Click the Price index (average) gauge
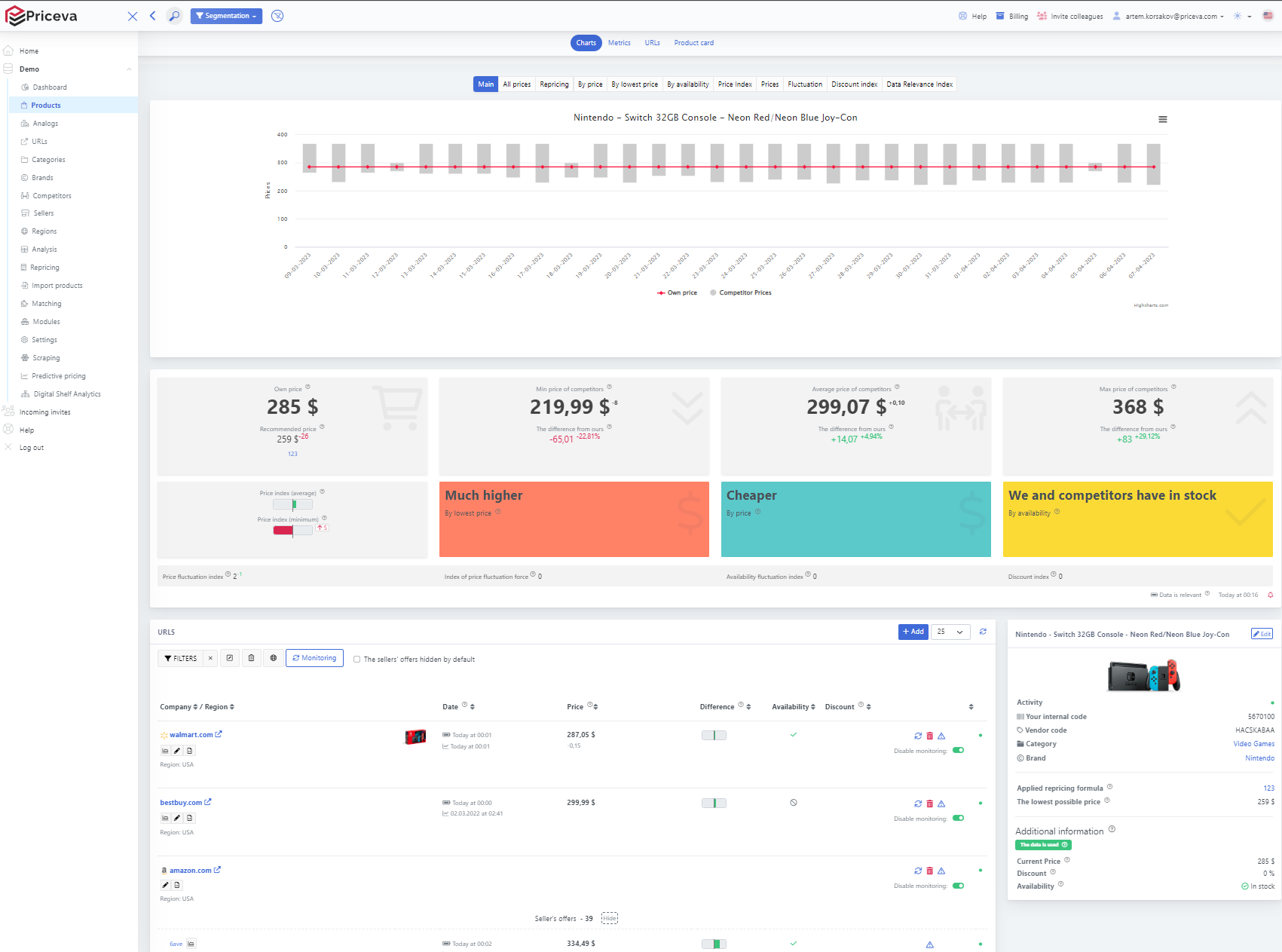Image resolution: width=1282 pixels, height=952 pixels. point(292,504)
